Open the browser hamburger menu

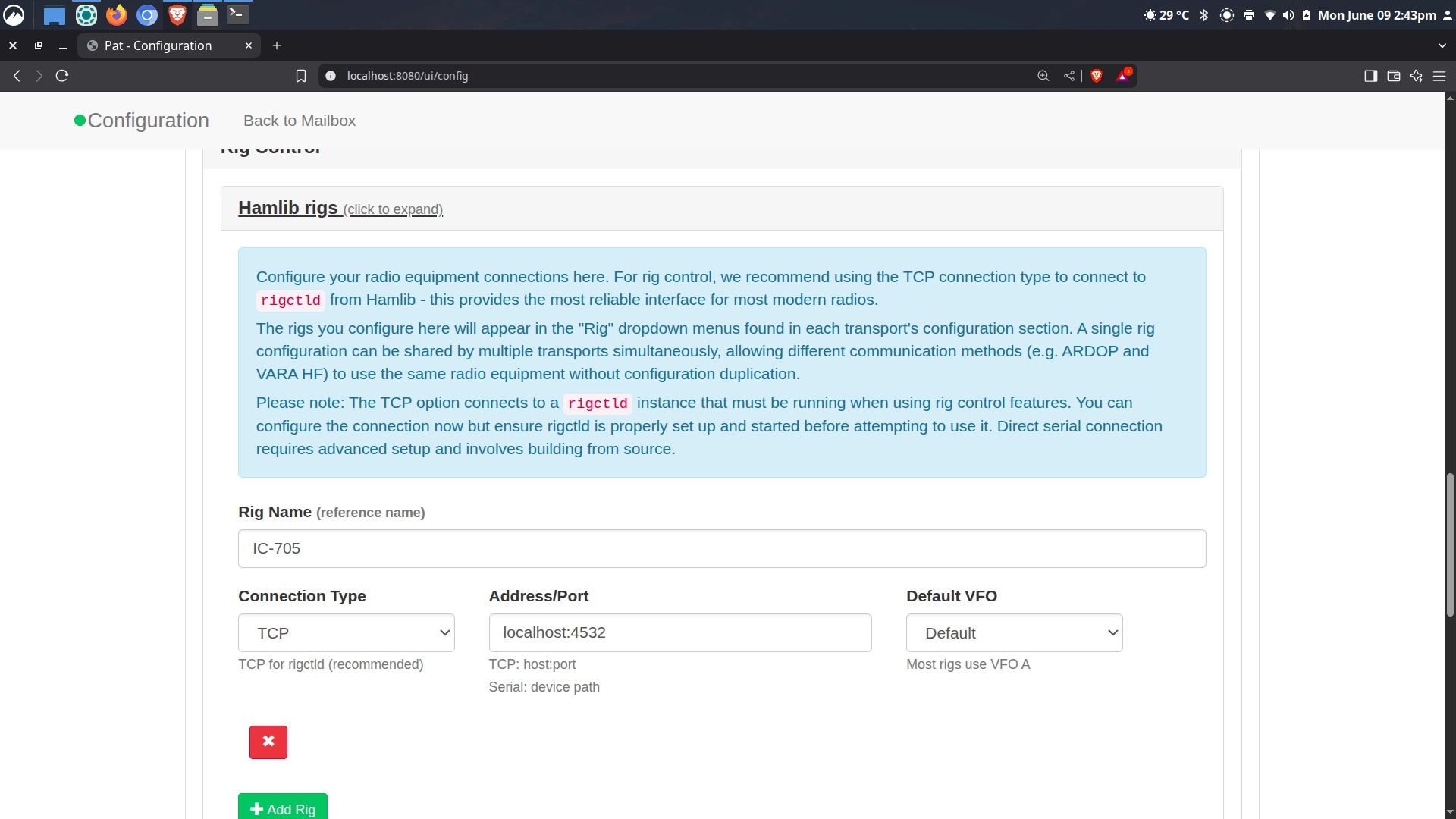[x=1439, y=76]
